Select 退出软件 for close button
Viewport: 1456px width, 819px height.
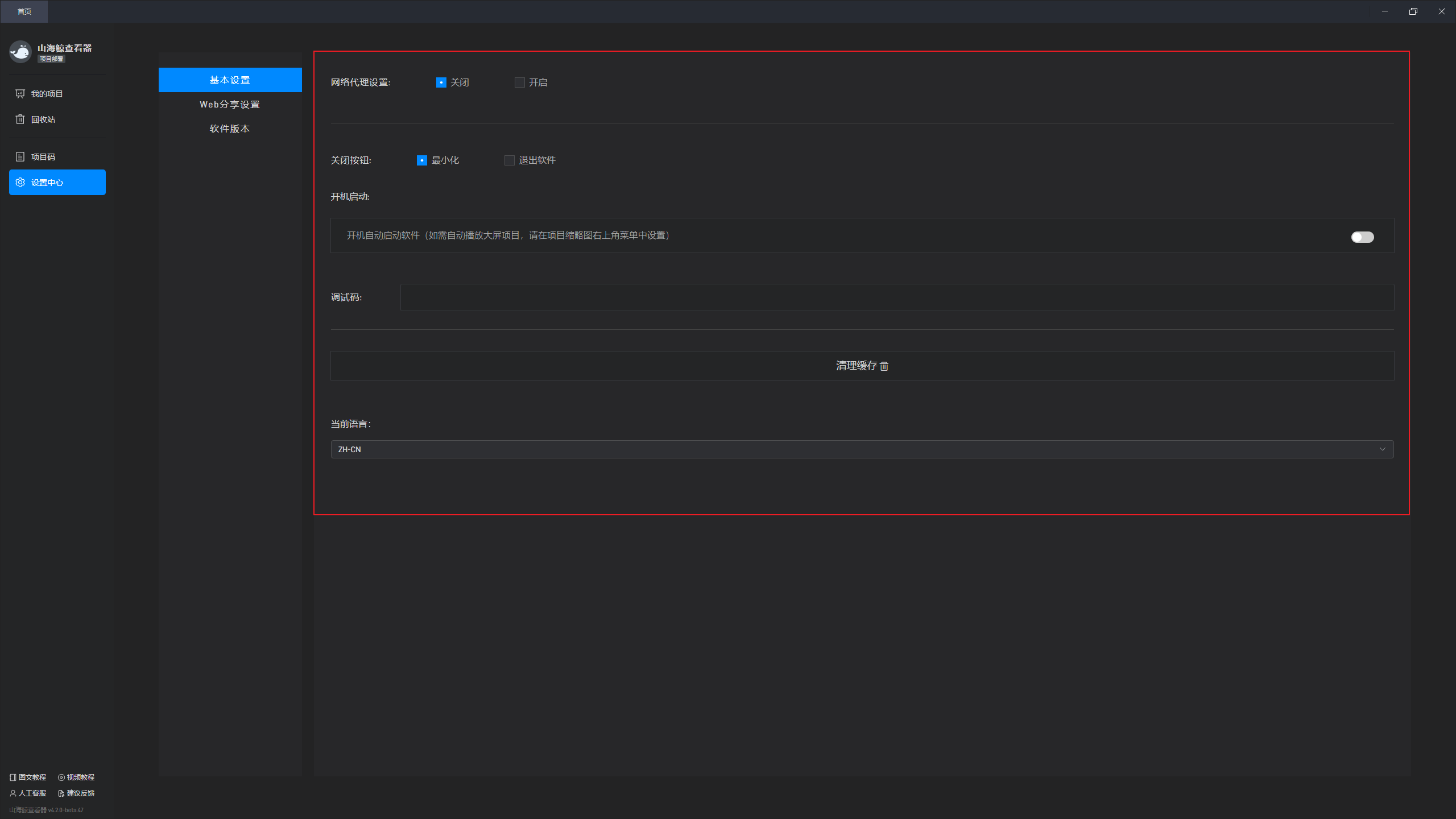(510, 160)
